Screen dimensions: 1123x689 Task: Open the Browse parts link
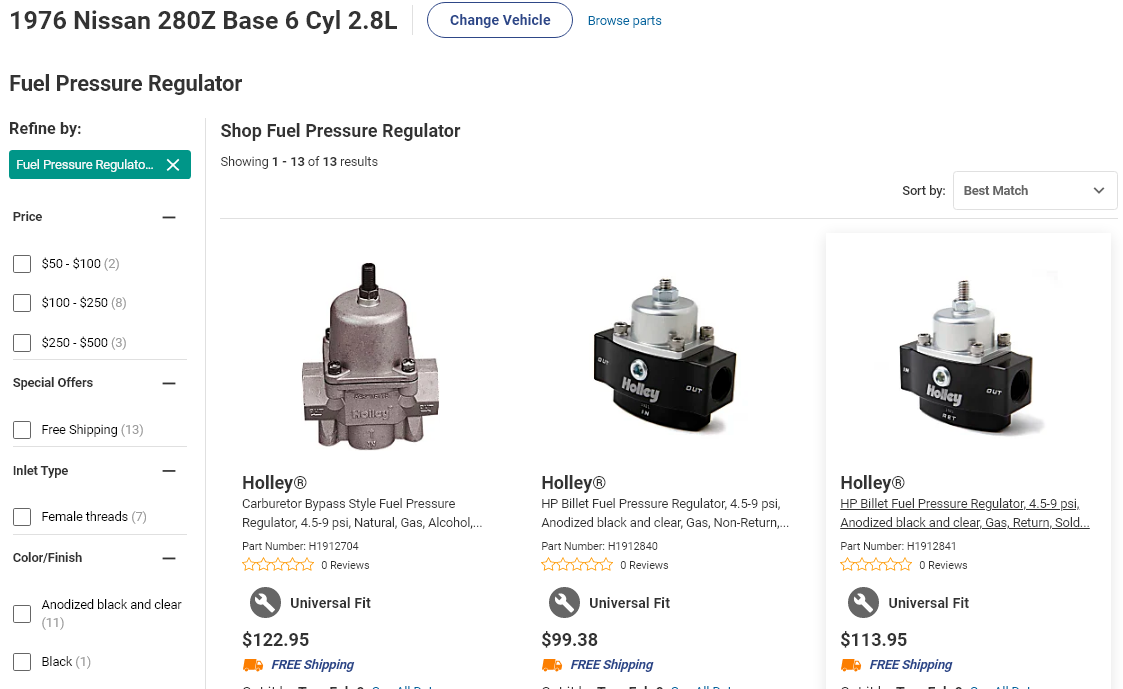tap(625, 21)
